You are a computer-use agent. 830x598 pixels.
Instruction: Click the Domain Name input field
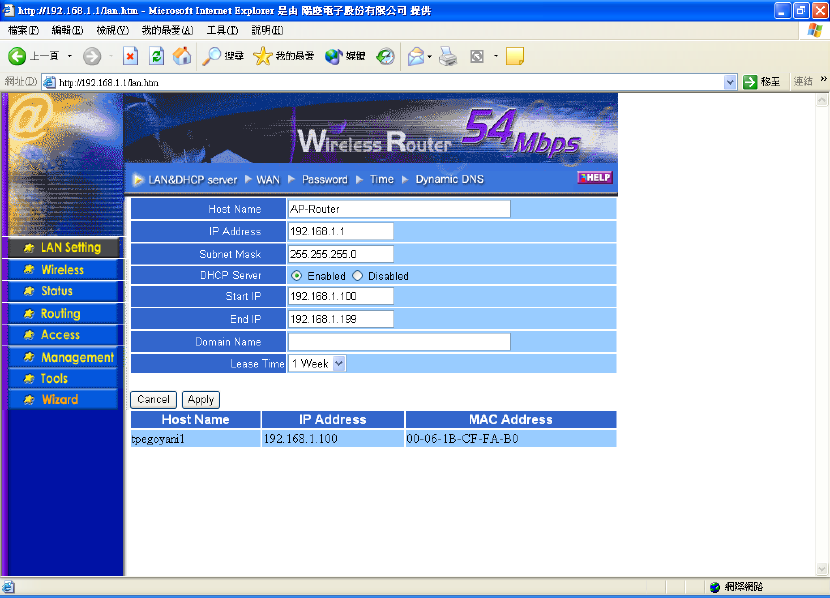point(399,342)
